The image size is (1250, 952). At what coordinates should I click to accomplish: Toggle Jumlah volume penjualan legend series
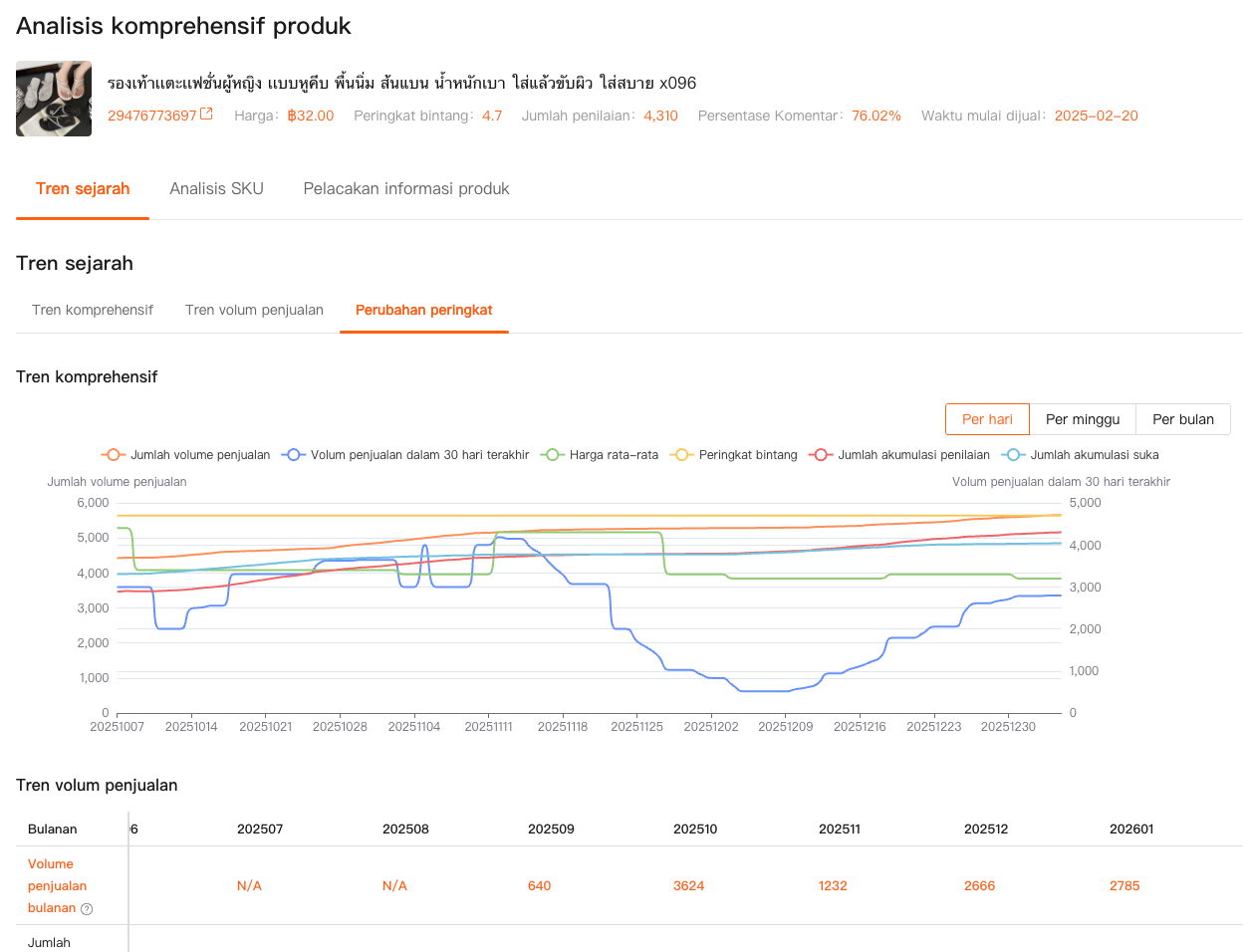[x=185, y=455]
